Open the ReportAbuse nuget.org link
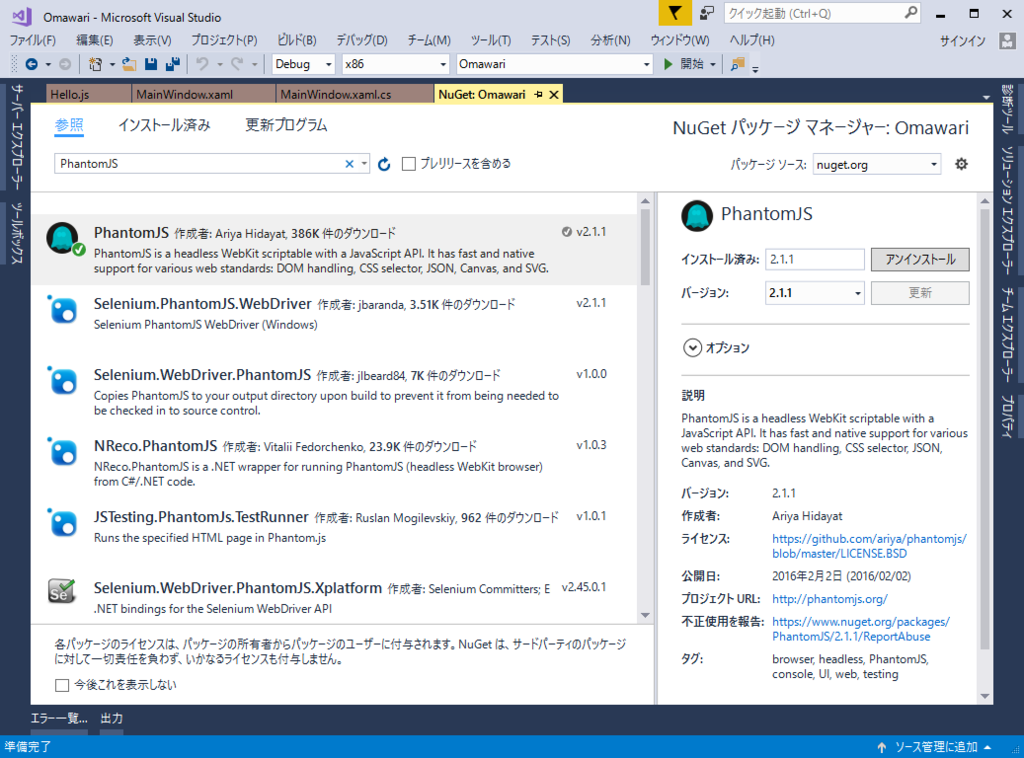This screenshot has width=1024, height=758. pyautogui.click(x=861, y=629)
